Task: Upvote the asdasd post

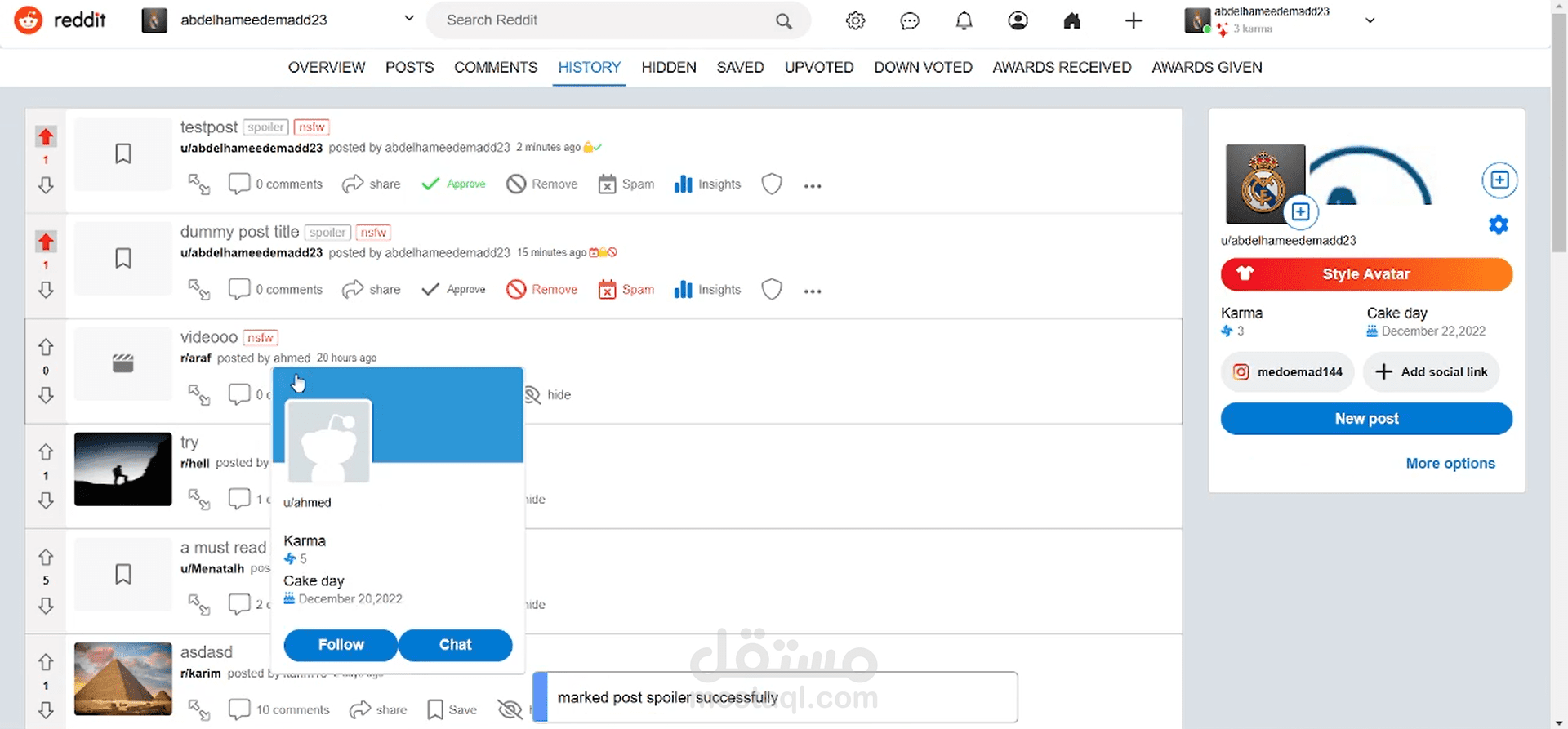Action: 46,661
